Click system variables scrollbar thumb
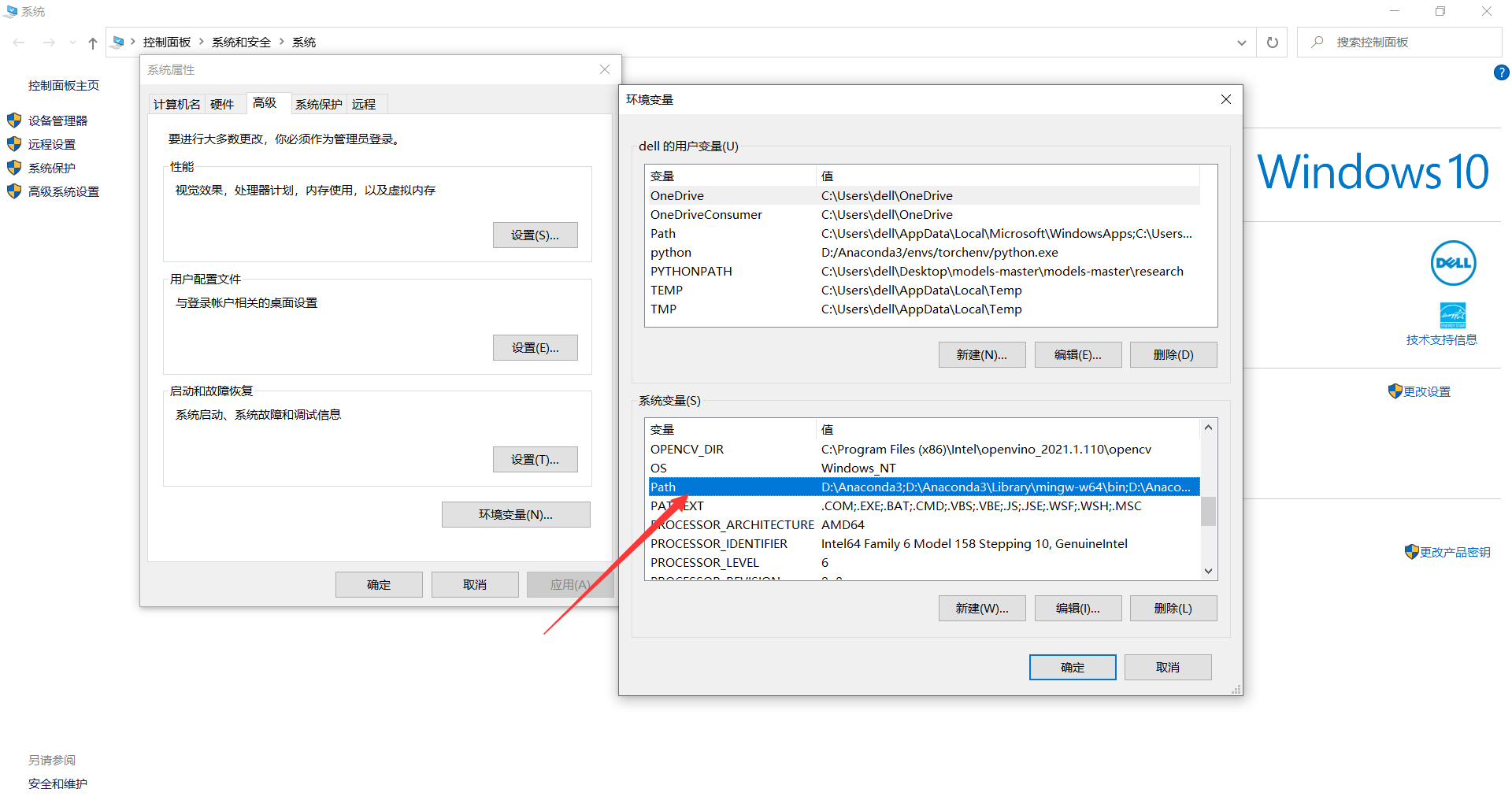 pyautogui.click(x=1208, y=511)
